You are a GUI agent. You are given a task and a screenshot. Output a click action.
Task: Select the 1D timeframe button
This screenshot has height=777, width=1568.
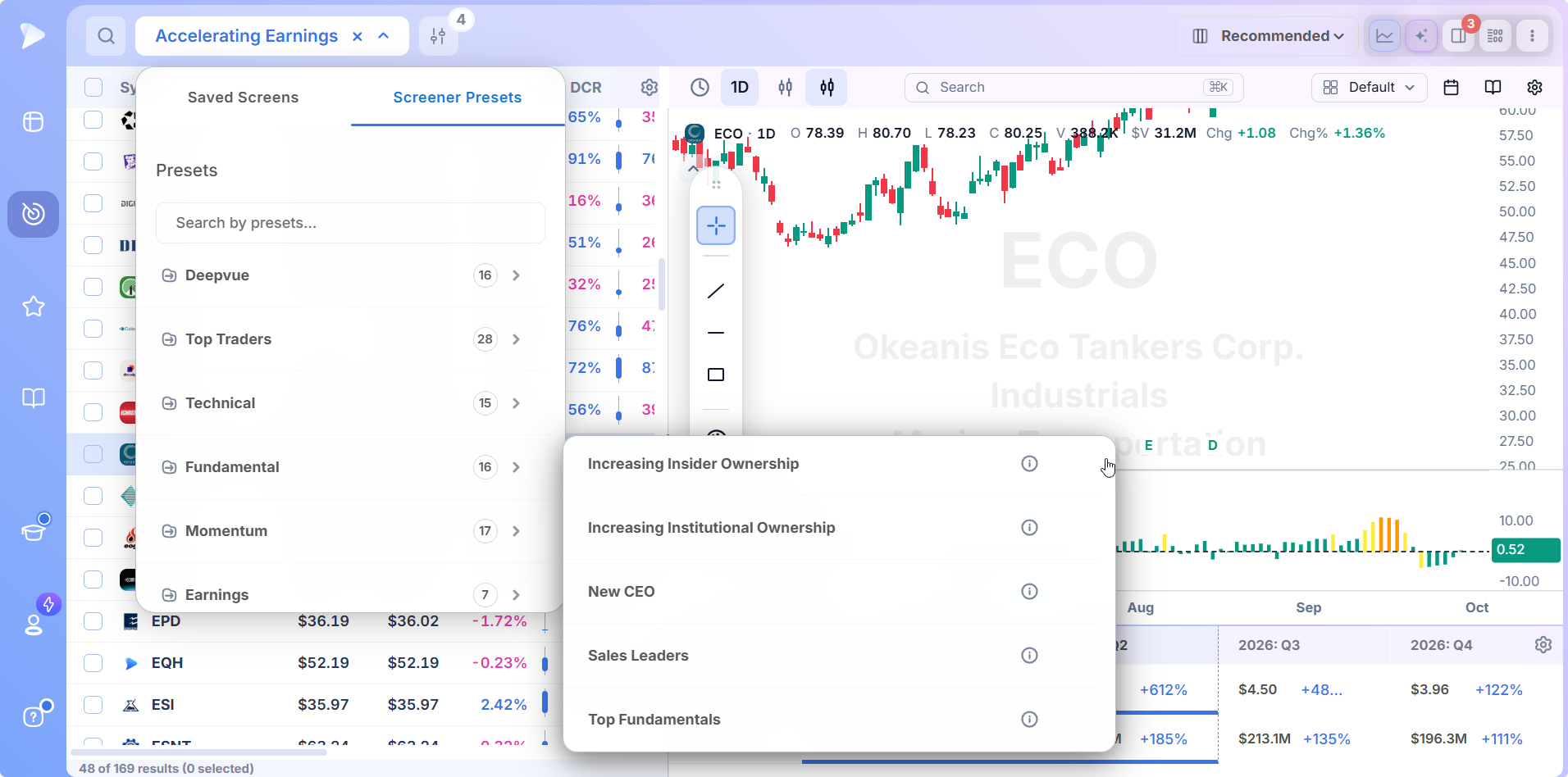740,88
